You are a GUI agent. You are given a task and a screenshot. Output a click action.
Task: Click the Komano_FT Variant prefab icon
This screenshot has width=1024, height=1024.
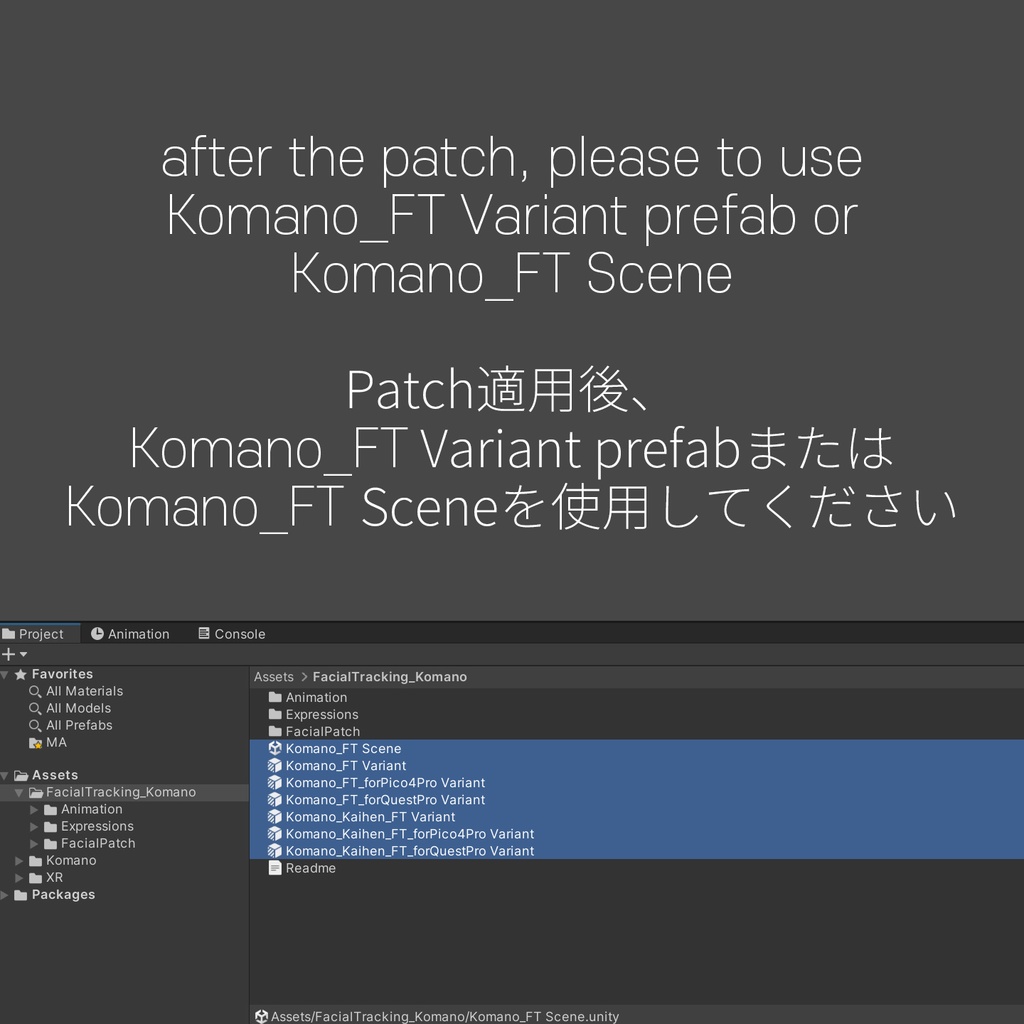(275, 765)
